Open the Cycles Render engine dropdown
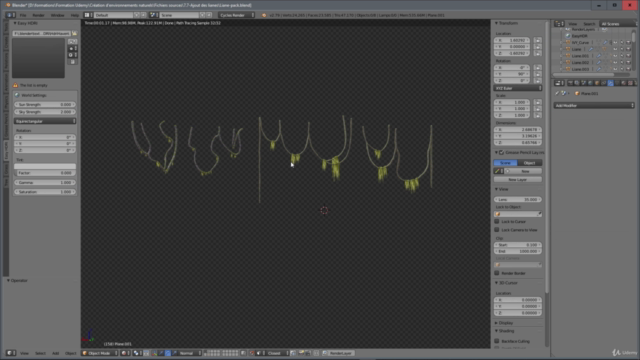This screenshot has width=640, height=360. [x=236, y=15]
